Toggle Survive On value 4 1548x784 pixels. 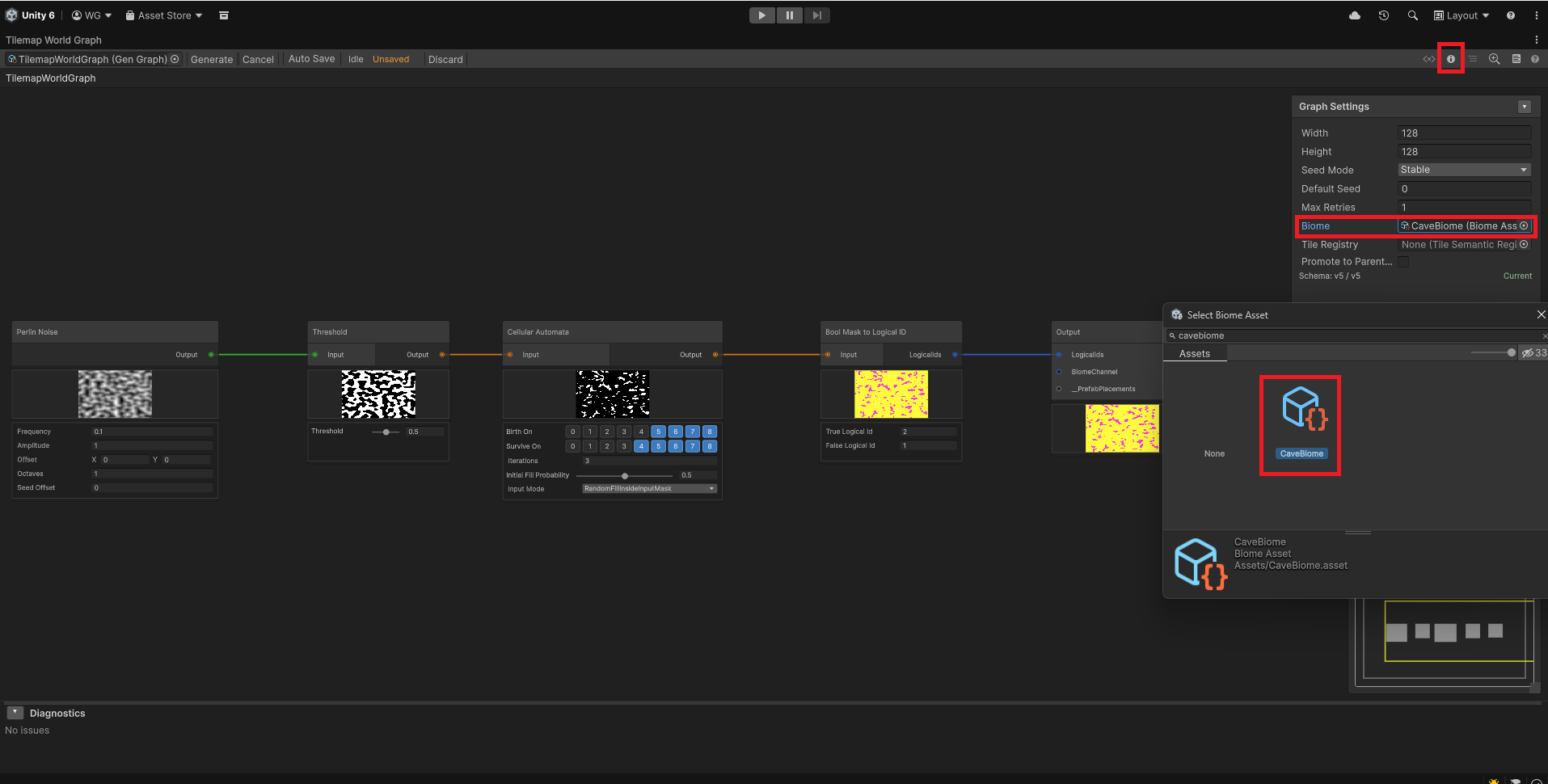click(641, 446)
